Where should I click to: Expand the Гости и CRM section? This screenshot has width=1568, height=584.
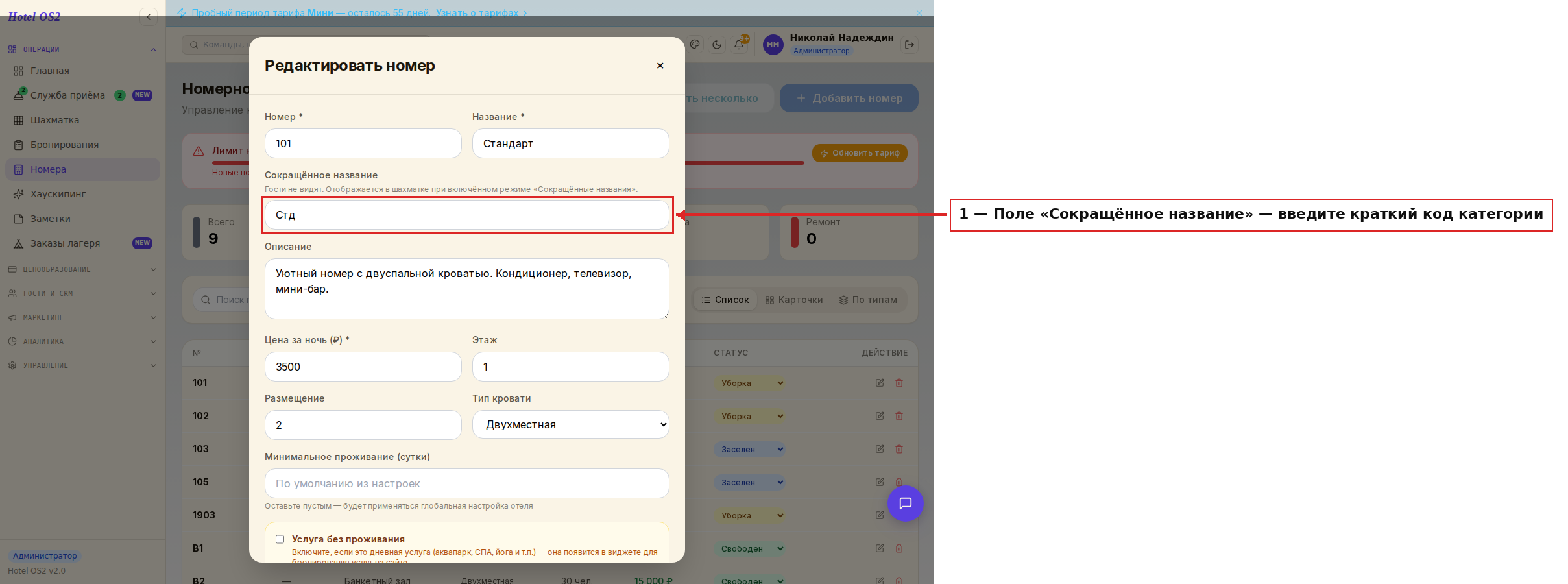tap(82, 293)
